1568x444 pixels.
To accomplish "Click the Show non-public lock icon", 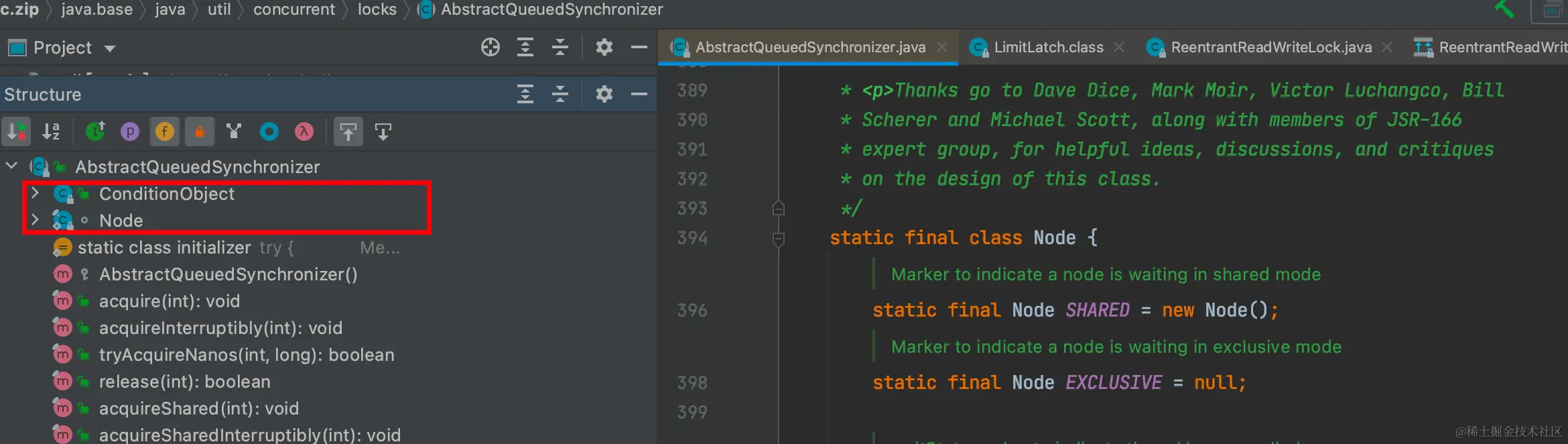I will [x=199, y=131].
